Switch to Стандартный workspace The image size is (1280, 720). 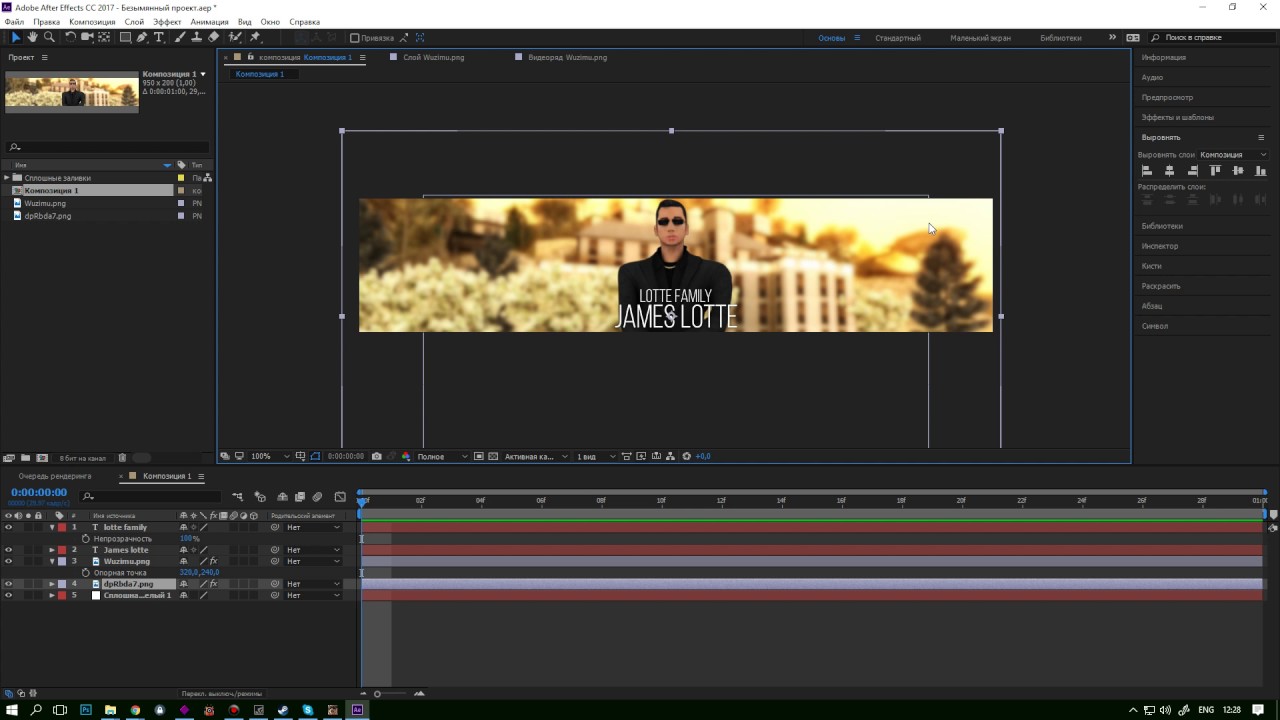[x=897, y=38]
